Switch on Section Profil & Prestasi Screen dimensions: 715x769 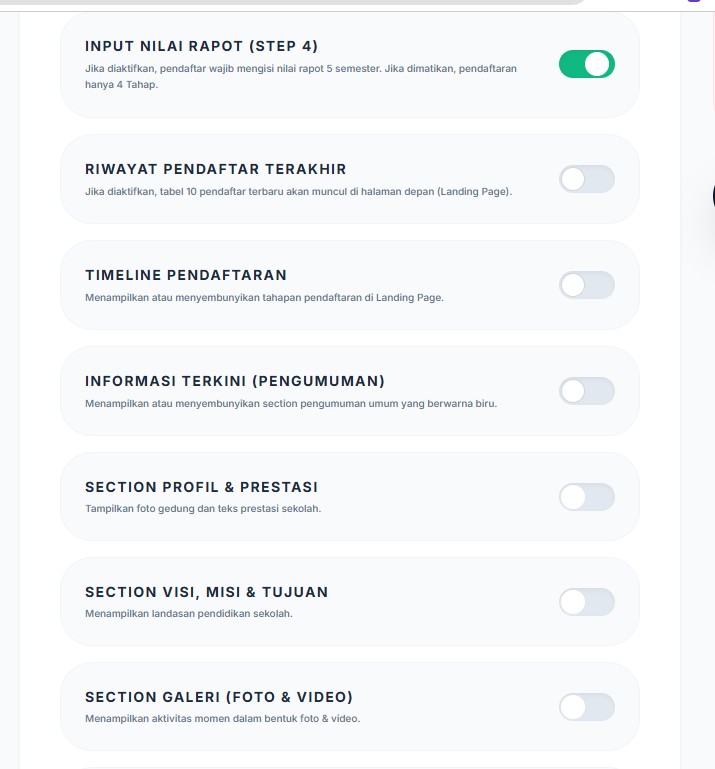pyautogui.click(x=586, y=497)
